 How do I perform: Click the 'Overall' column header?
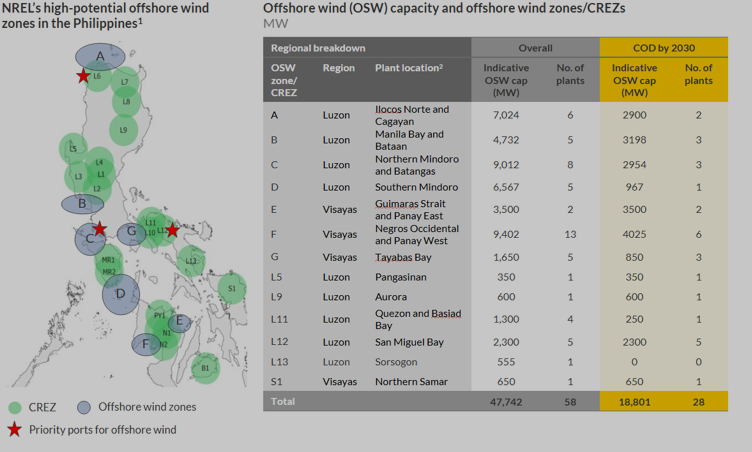tap(535, 47)
